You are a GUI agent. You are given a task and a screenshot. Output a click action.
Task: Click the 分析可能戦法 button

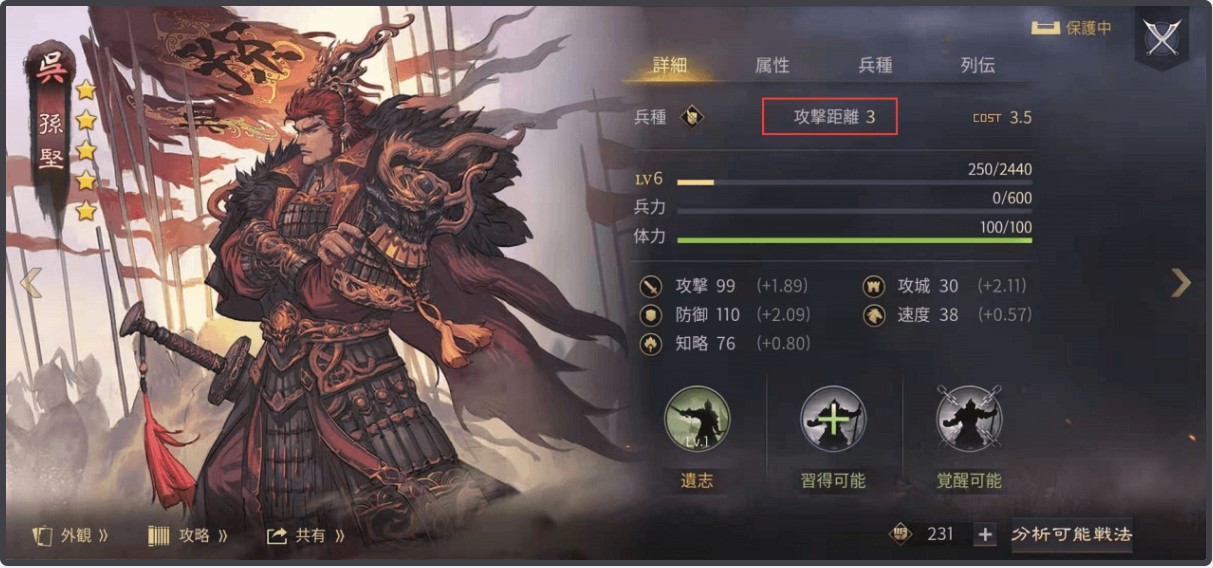pos(1071,534)
